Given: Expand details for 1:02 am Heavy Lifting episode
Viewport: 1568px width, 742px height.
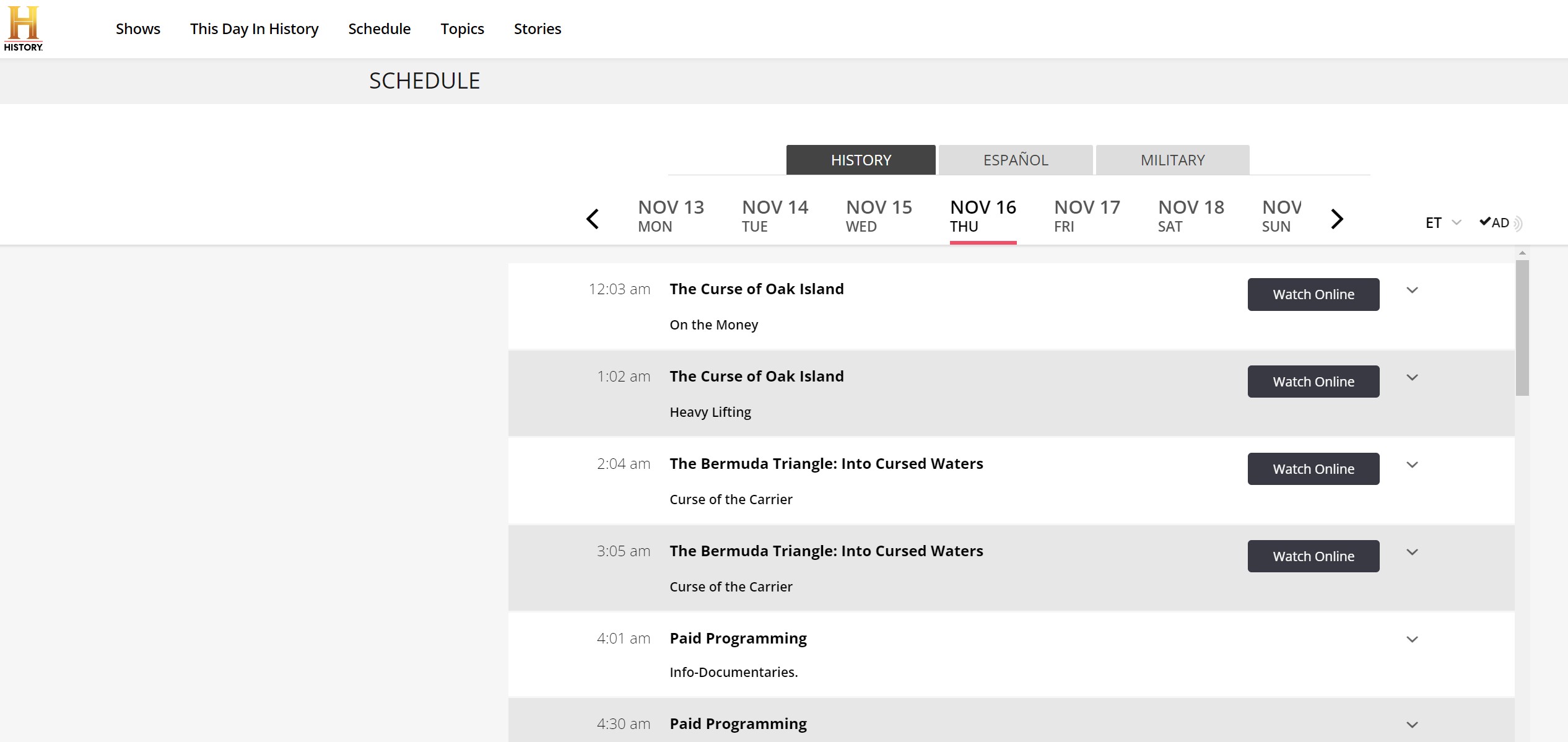Looking at the screenshot, I should click(1412, 377).
